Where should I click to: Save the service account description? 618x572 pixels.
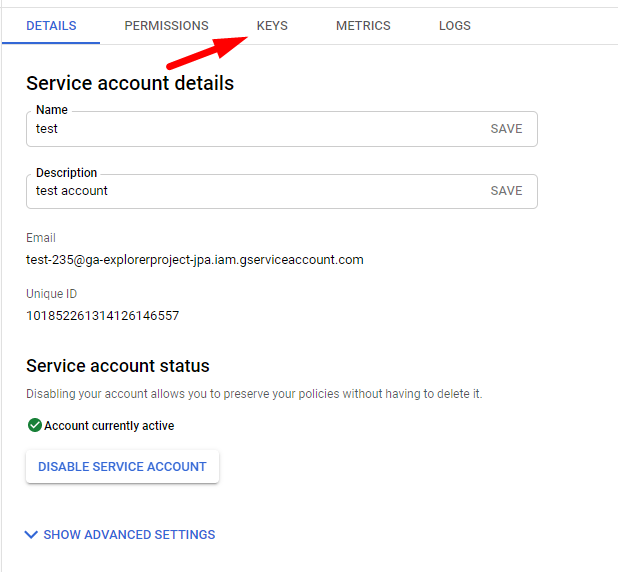click(x=506, y=191)
